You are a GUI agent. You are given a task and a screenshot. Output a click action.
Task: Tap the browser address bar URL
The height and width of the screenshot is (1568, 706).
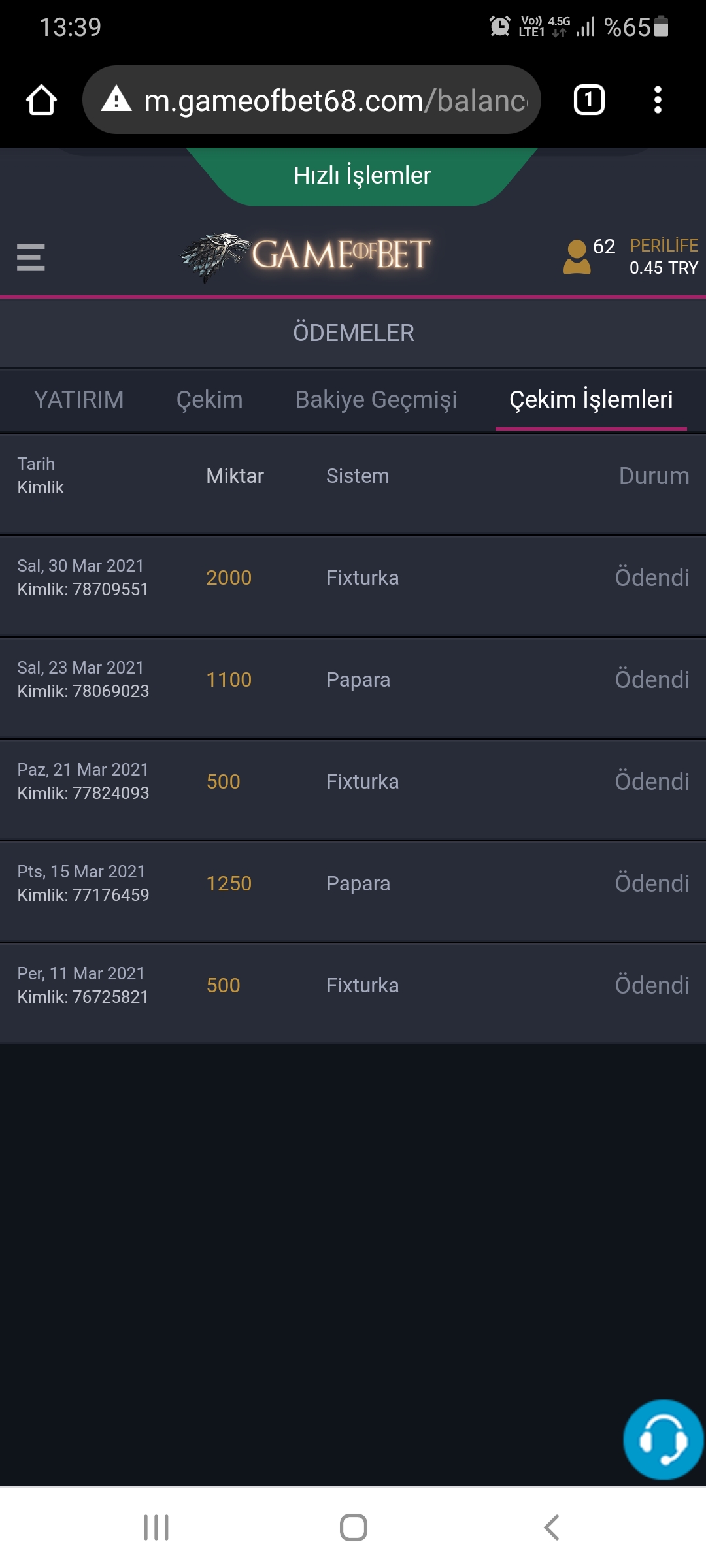click(335, 101)
